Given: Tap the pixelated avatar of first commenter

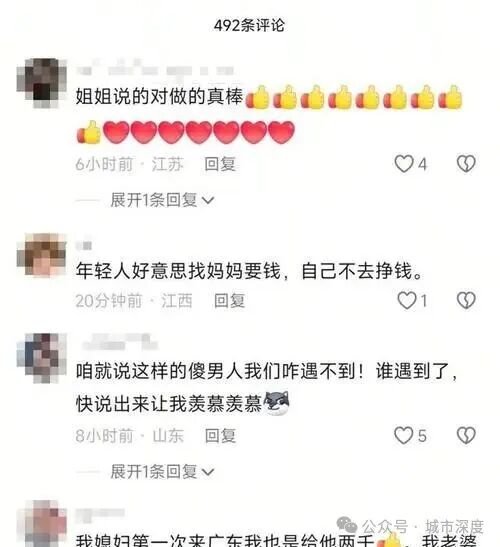Looking at the screenshot, I should [42, 83].
